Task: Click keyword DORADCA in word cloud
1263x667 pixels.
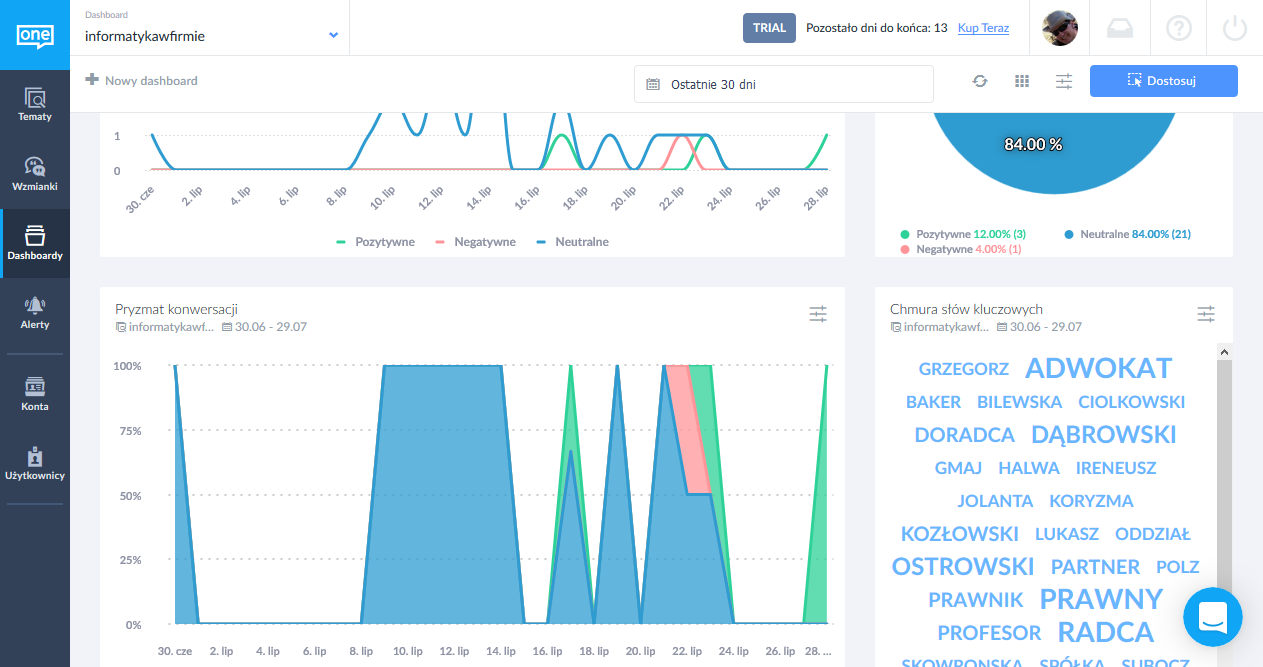Action: coord(965,435)
